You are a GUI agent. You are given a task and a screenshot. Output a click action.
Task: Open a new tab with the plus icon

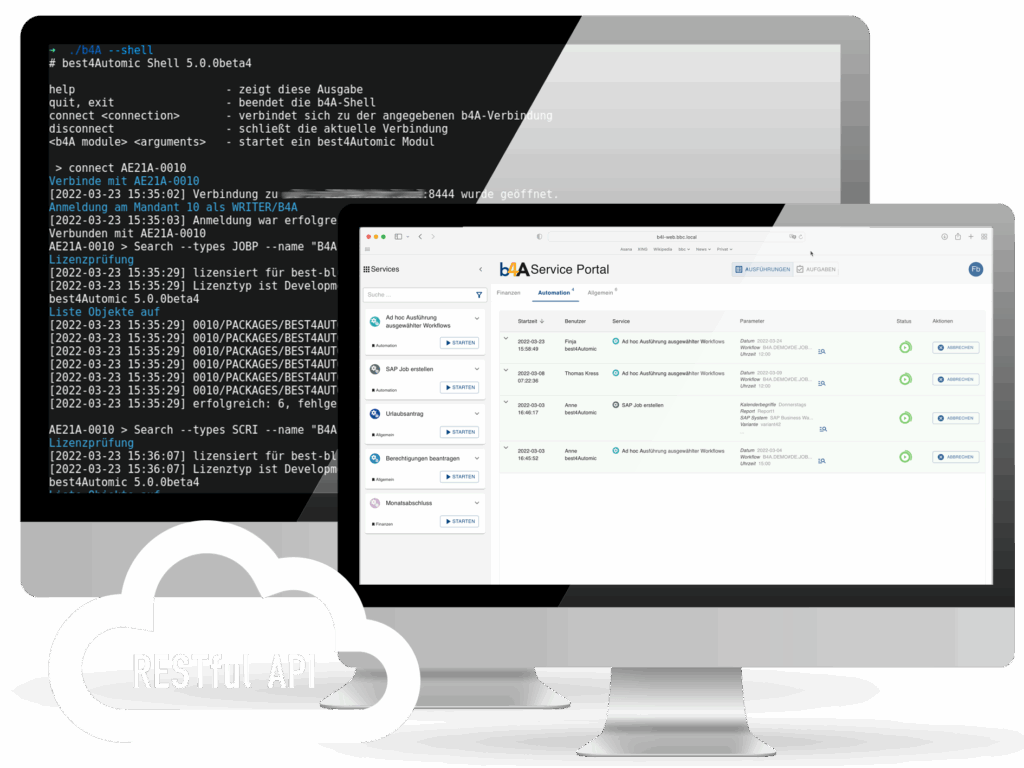[971, 236]
